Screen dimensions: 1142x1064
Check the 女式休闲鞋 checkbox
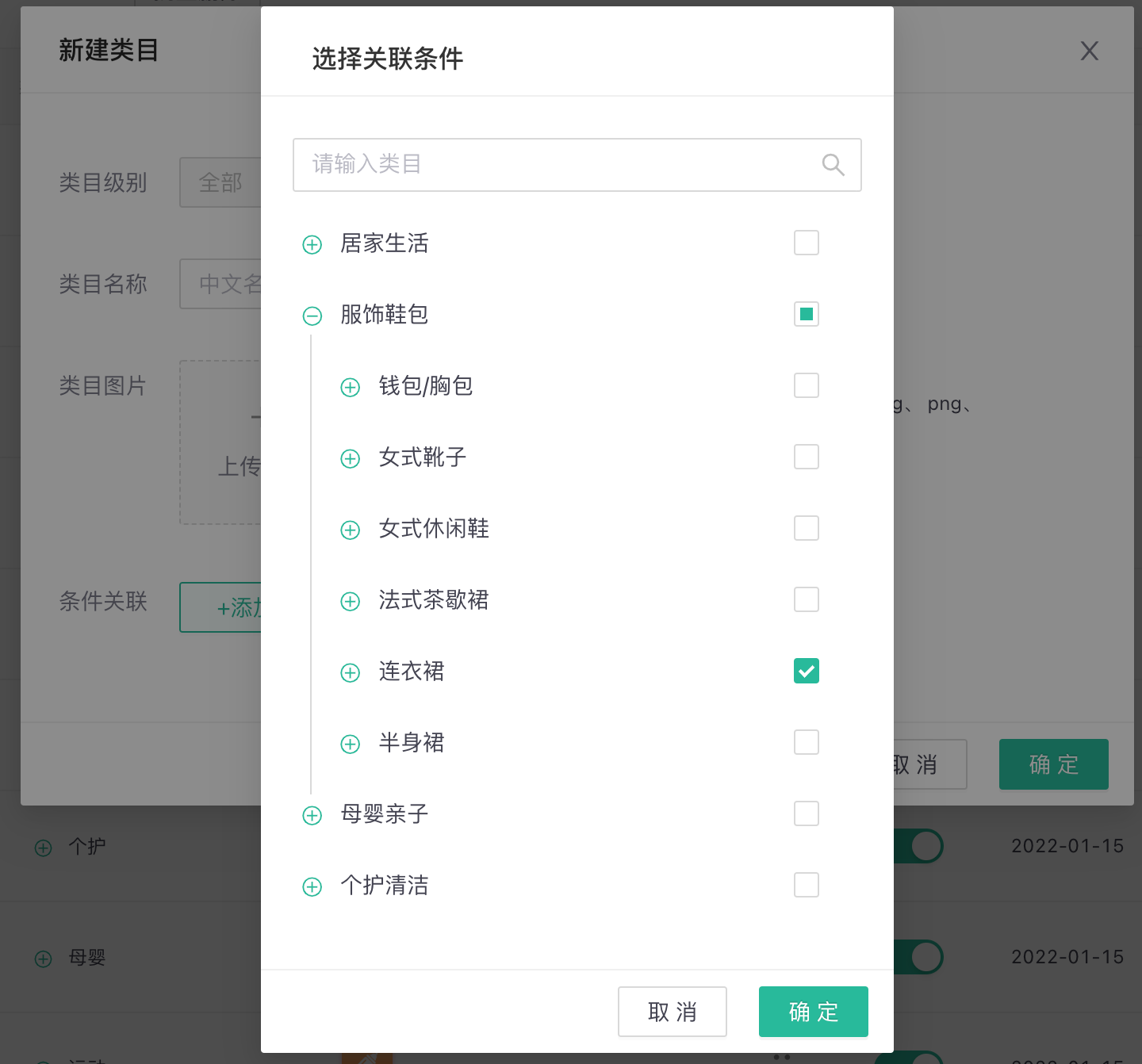807,528
